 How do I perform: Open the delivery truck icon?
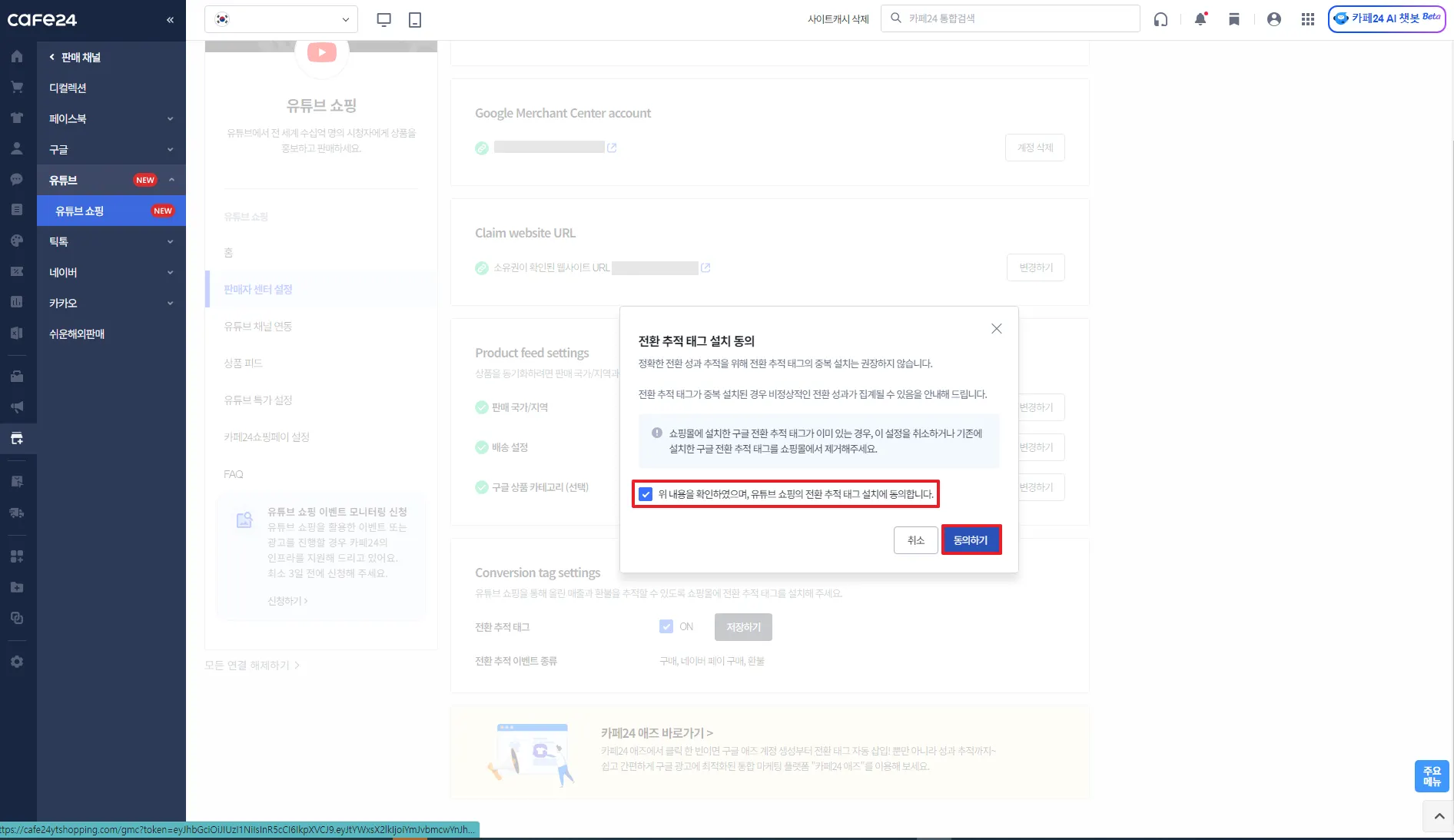tap(17, 513)
